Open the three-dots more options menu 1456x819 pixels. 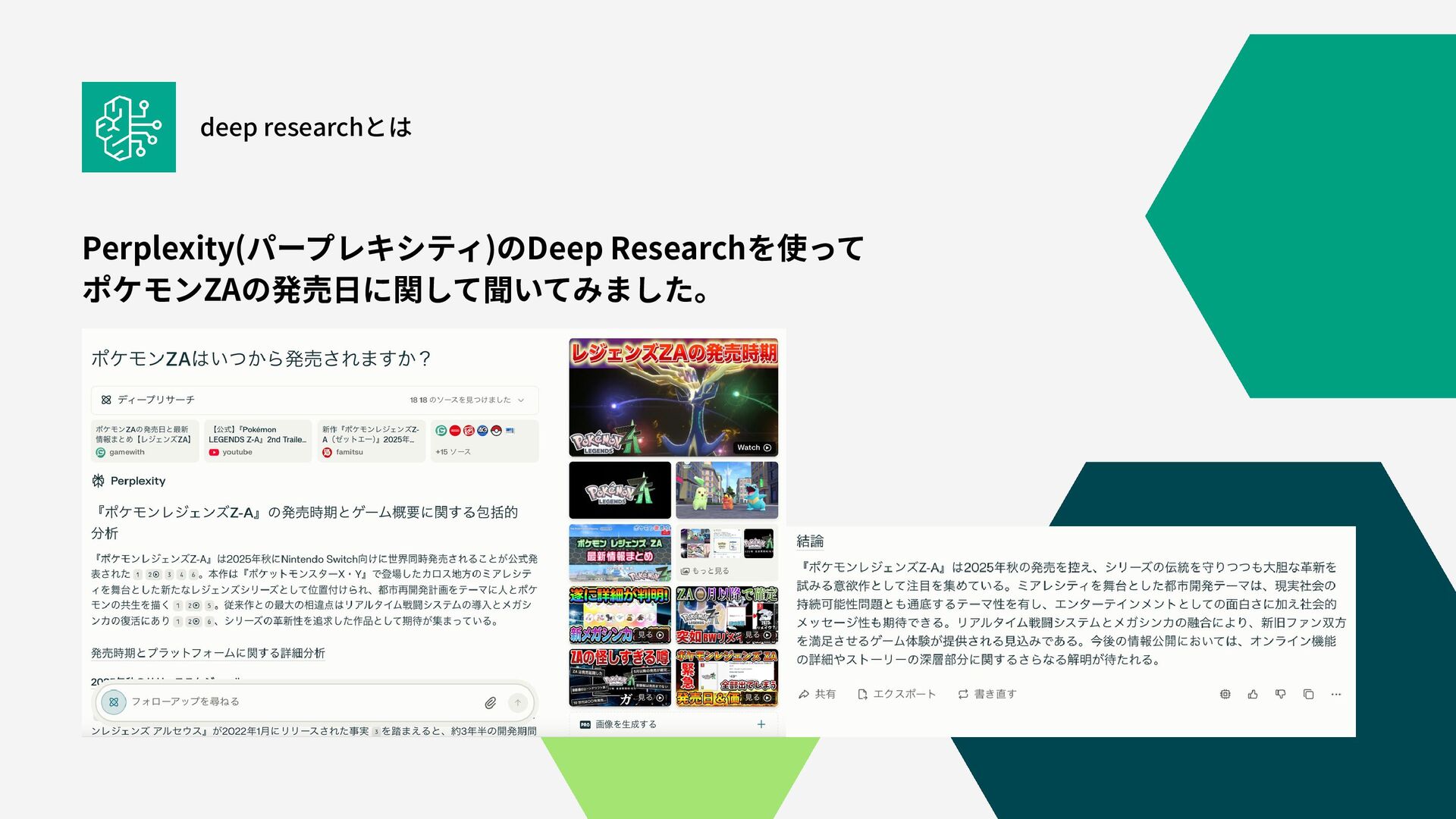coord(1336,694)
